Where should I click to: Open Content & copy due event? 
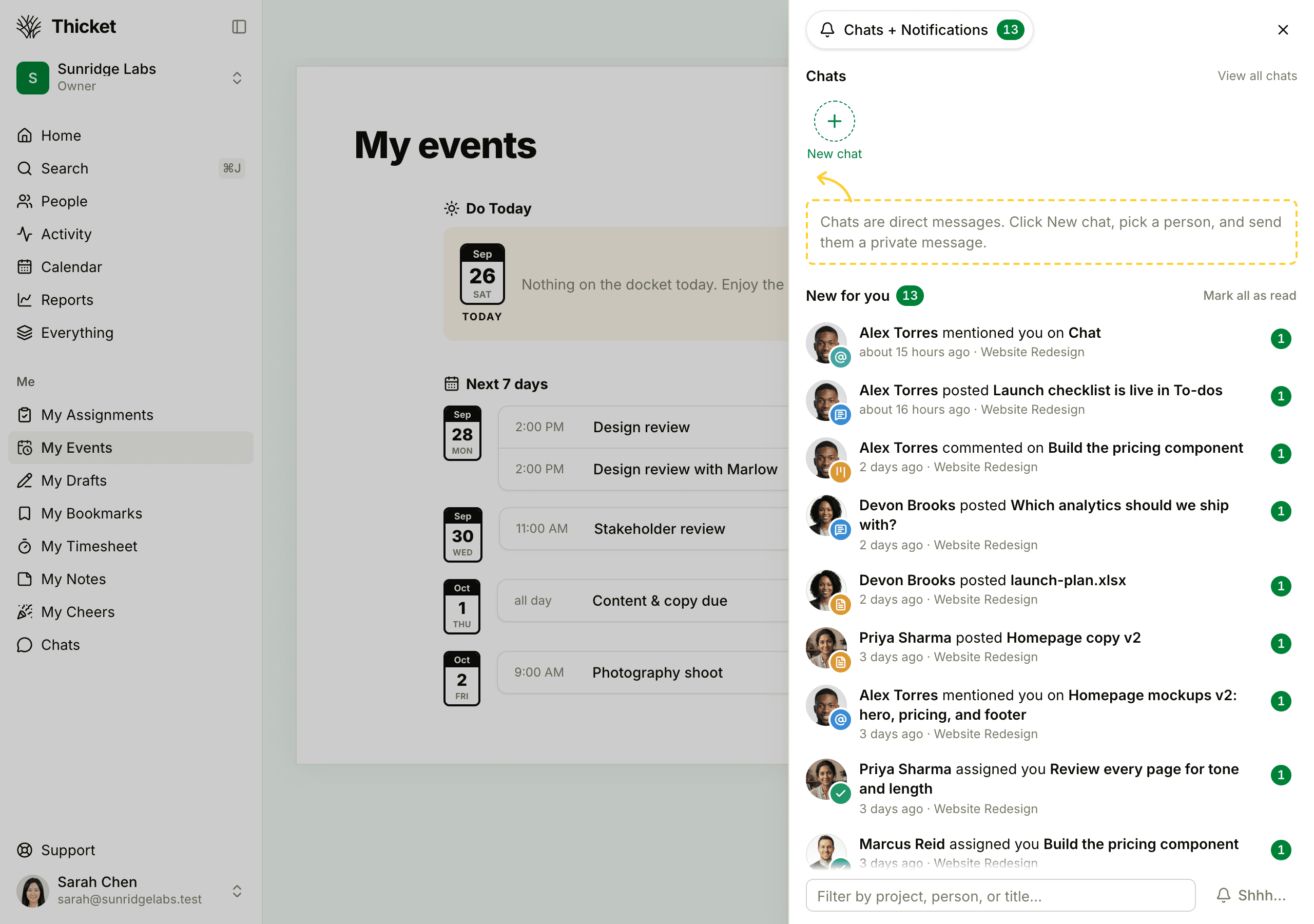click(643, 601)
